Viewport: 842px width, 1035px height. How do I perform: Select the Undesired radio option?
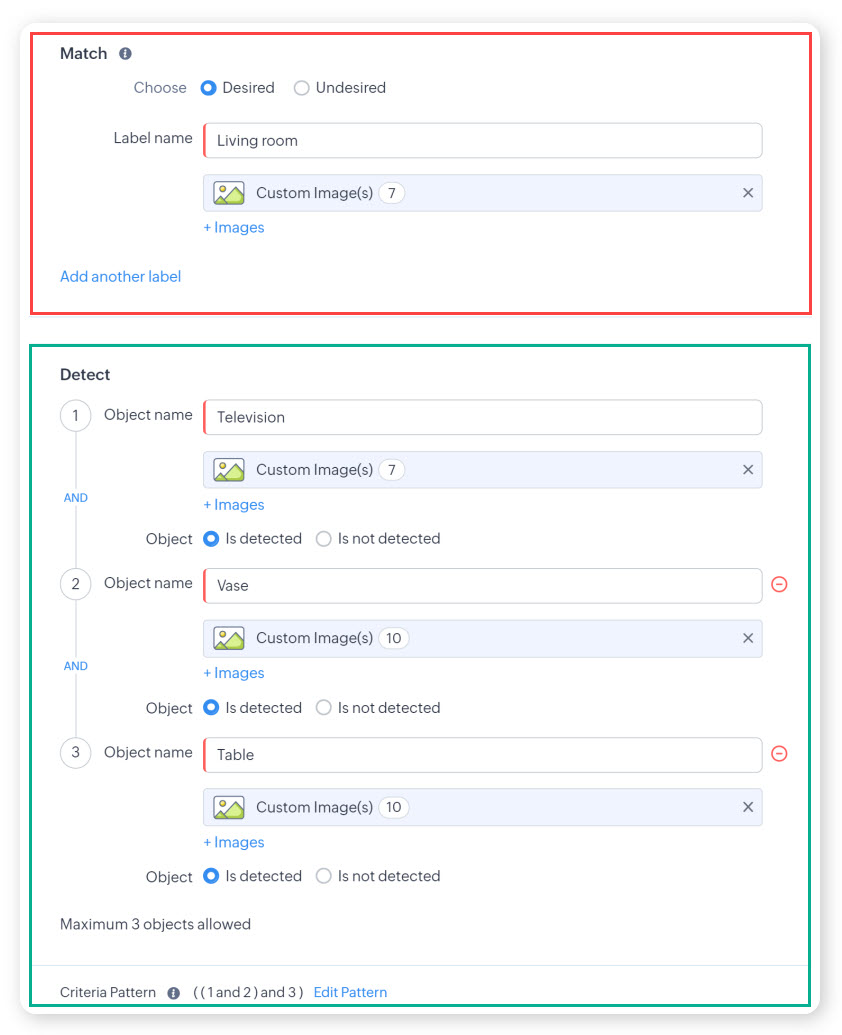click(302, 88)
